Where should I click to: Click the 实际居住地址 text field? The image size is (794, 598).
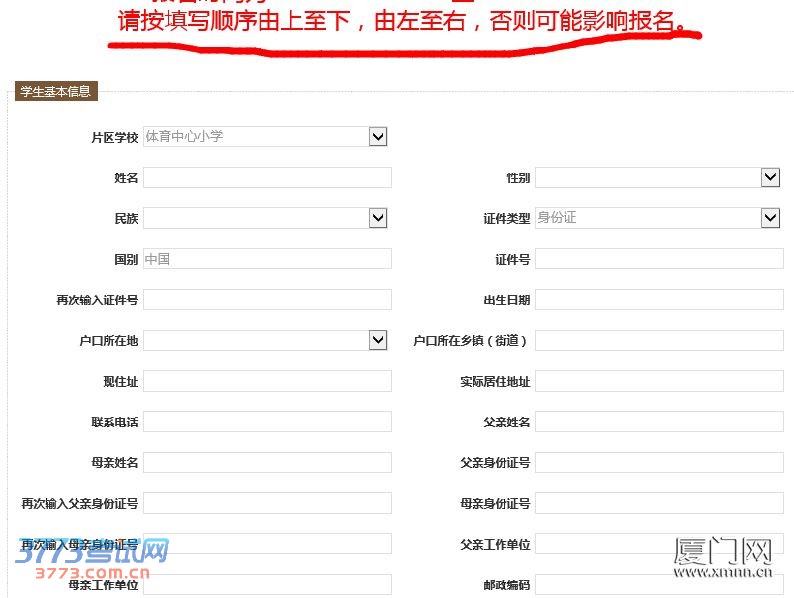pos(659,381)
